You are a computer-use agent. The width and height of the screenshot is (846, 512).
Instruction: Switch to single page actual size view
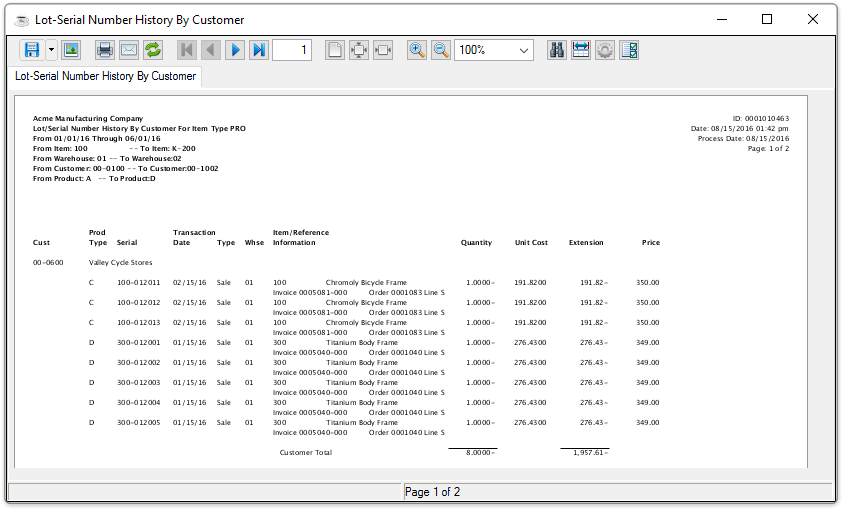point(335,50)
